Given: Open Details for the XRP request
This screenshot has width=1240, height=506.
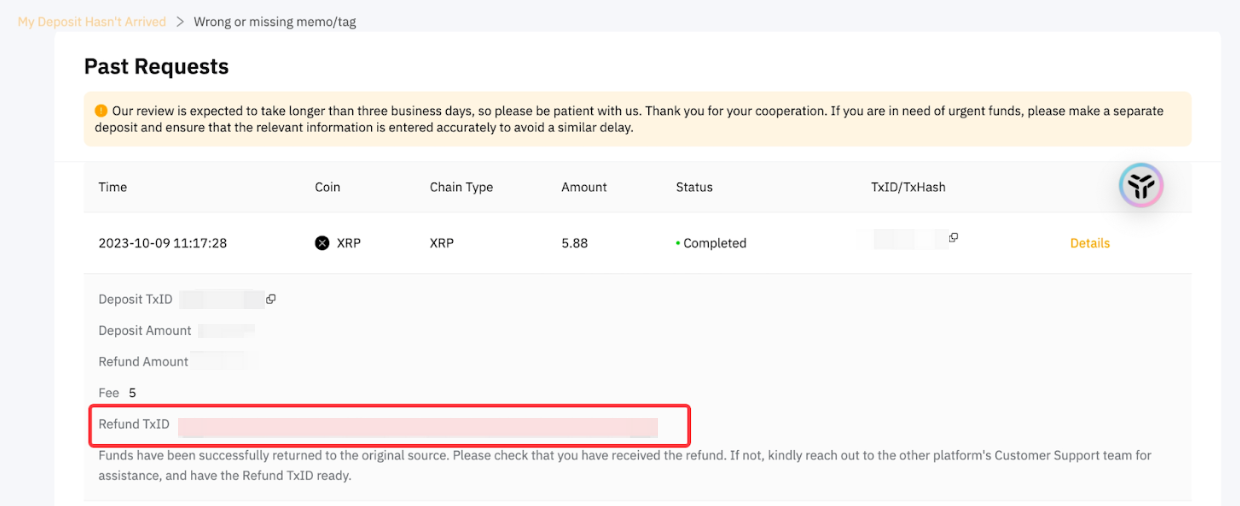Looking at the screenshot, I should (x=1090, y=243).
